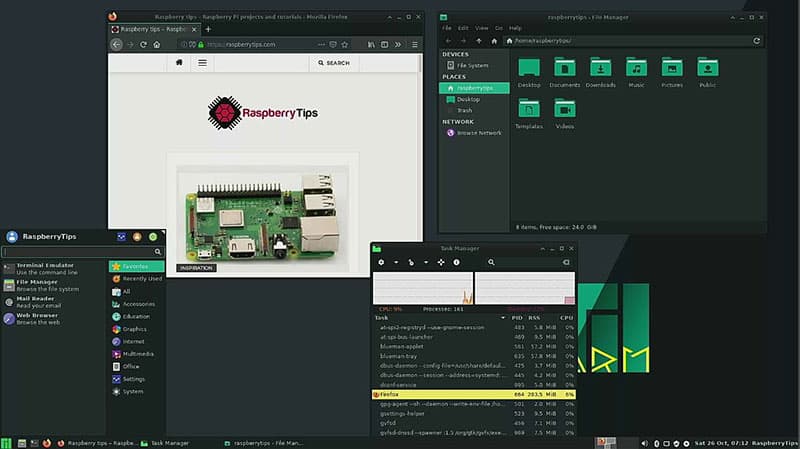
Task: Open Manjaro application menu button on panel
Action: coord(6,443)
